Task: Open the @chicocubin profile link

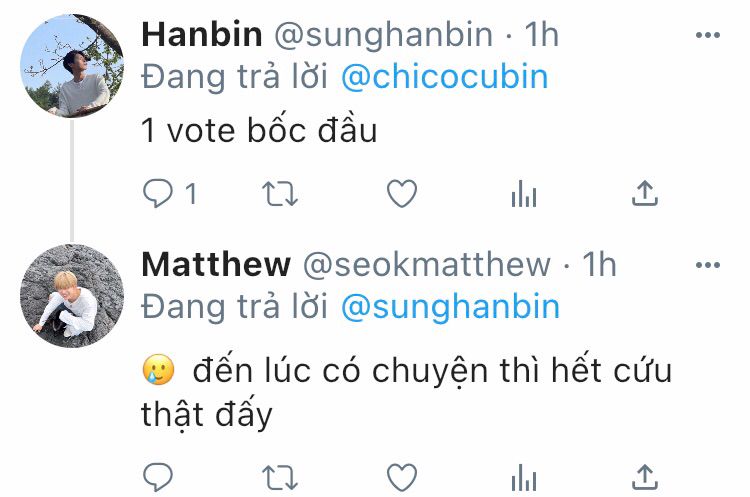Action: tap(444, 77)
